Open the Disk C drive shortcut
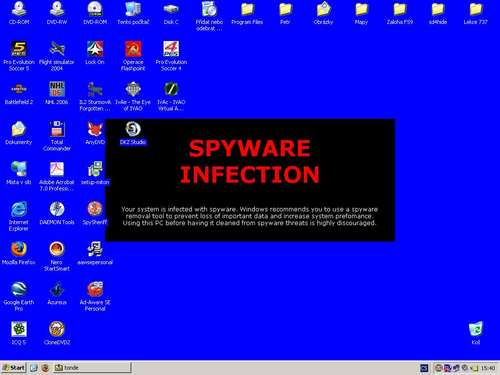 click(171, 9)
